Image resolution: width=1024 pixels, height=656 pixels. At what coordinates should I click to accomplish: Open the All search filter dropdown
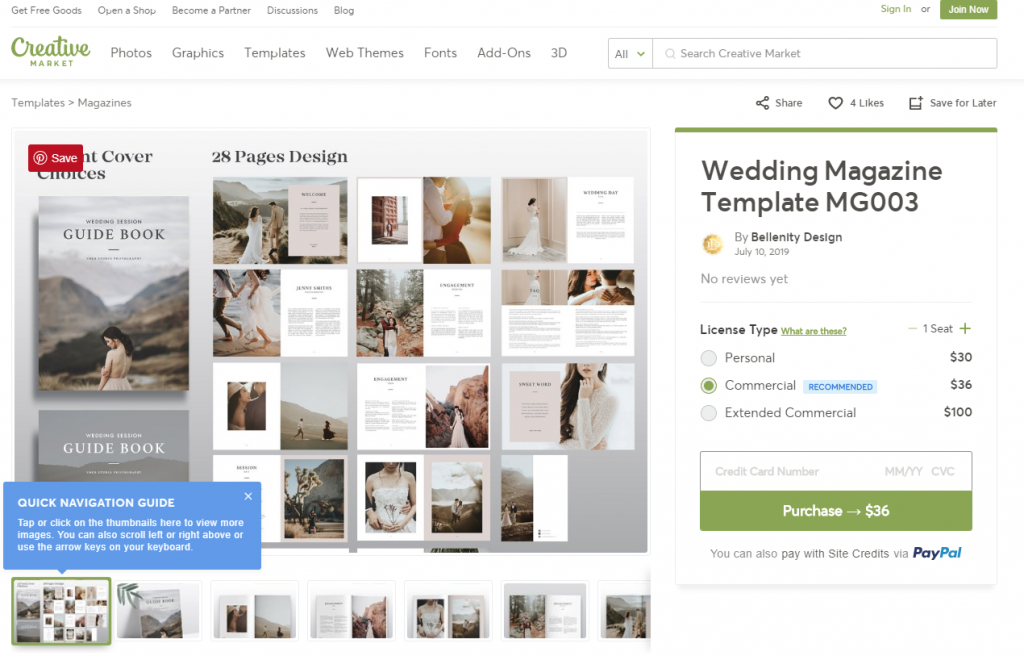tap(630, 53)
